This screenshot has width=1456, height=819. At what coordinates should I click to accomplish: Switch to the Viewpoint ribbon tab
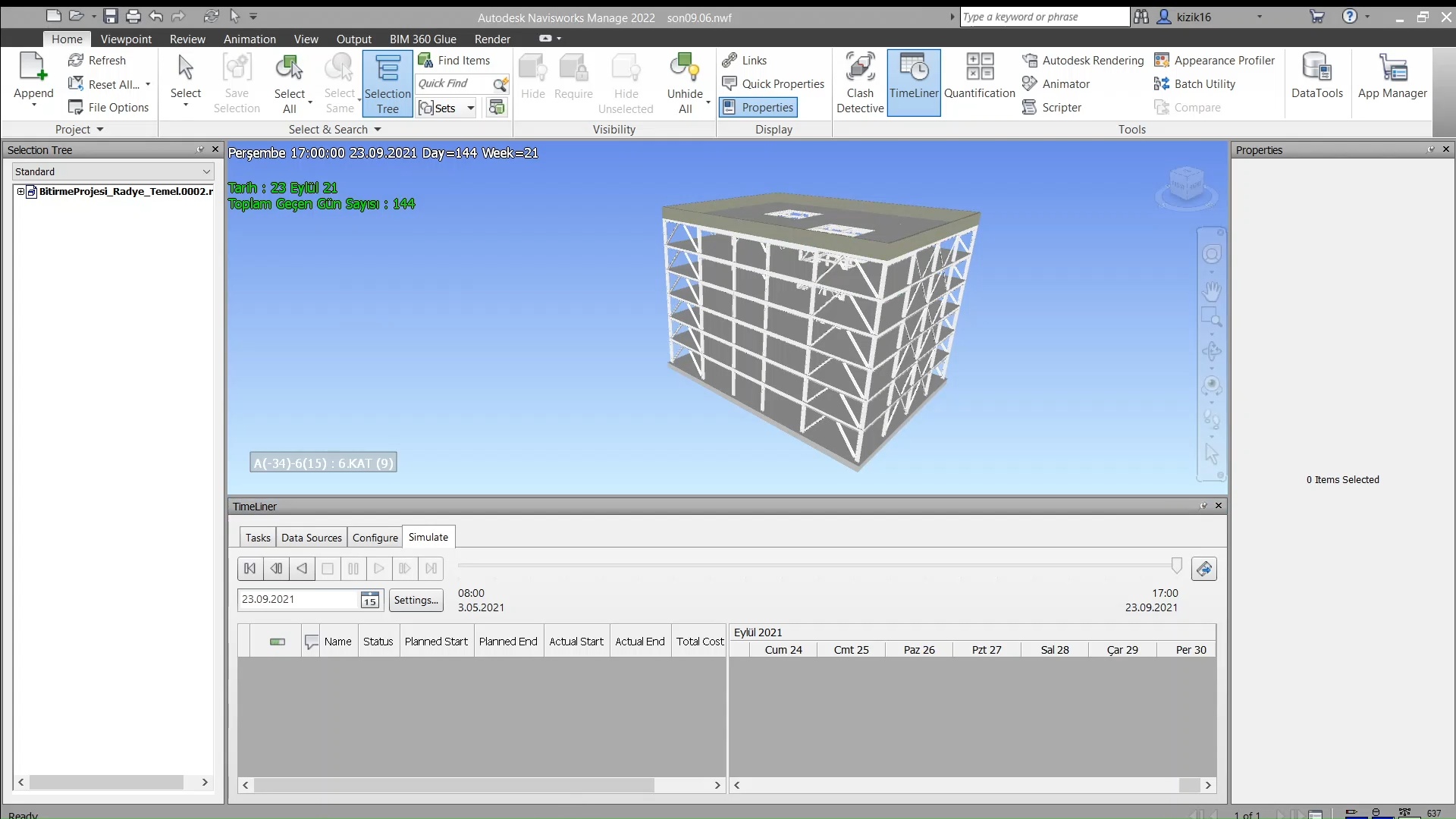126,39
